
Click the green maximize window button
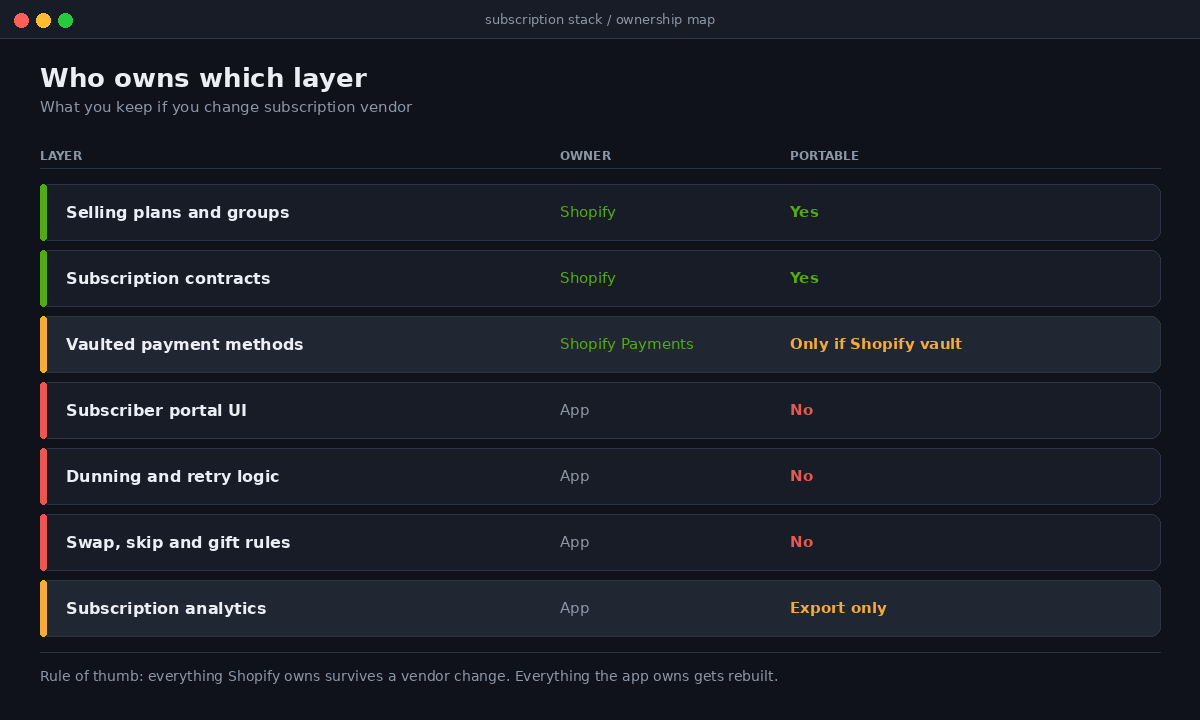65,20
